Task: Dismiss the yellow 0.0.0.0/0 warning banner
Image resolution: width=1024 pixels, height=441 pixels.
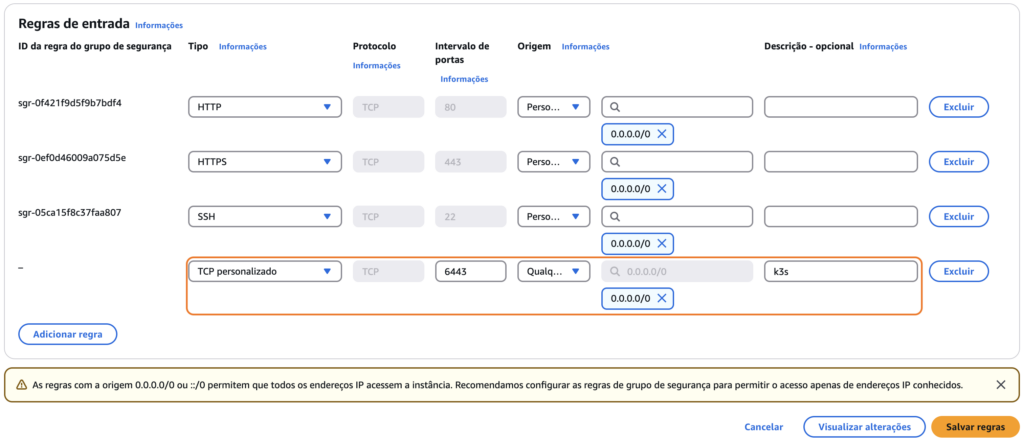Action: click(x=1000, y=385)
